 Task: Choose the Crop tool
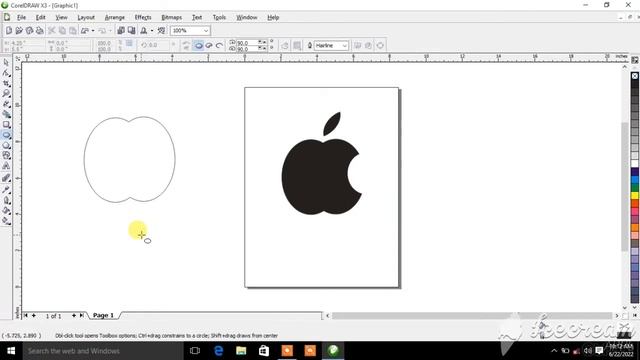(x=6, y=83)
